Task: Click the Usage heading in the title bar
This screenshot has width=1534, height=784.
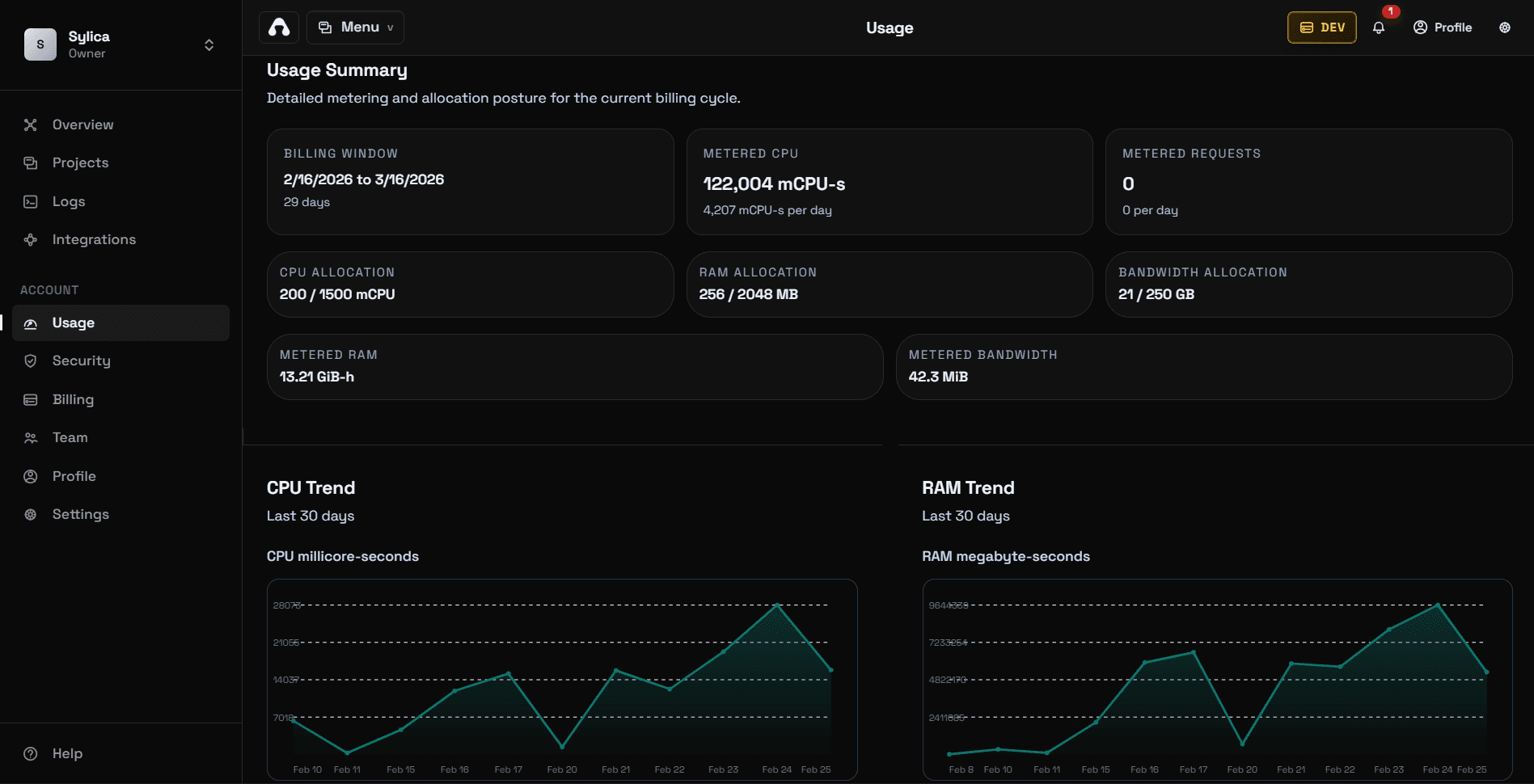Action: tap(889, 27)
